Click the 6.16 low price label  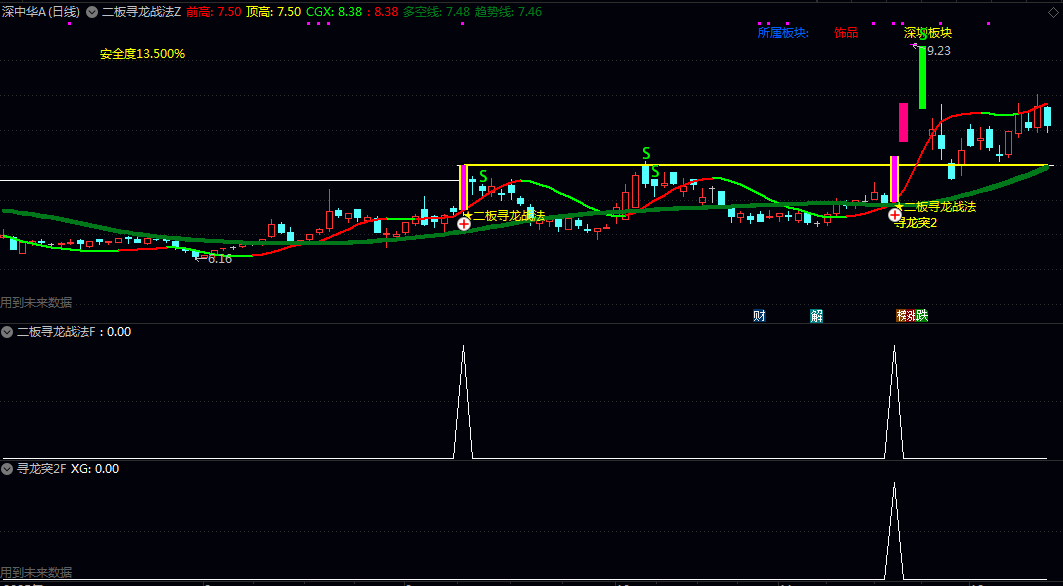pyautogui.click(x=216, y=259)
